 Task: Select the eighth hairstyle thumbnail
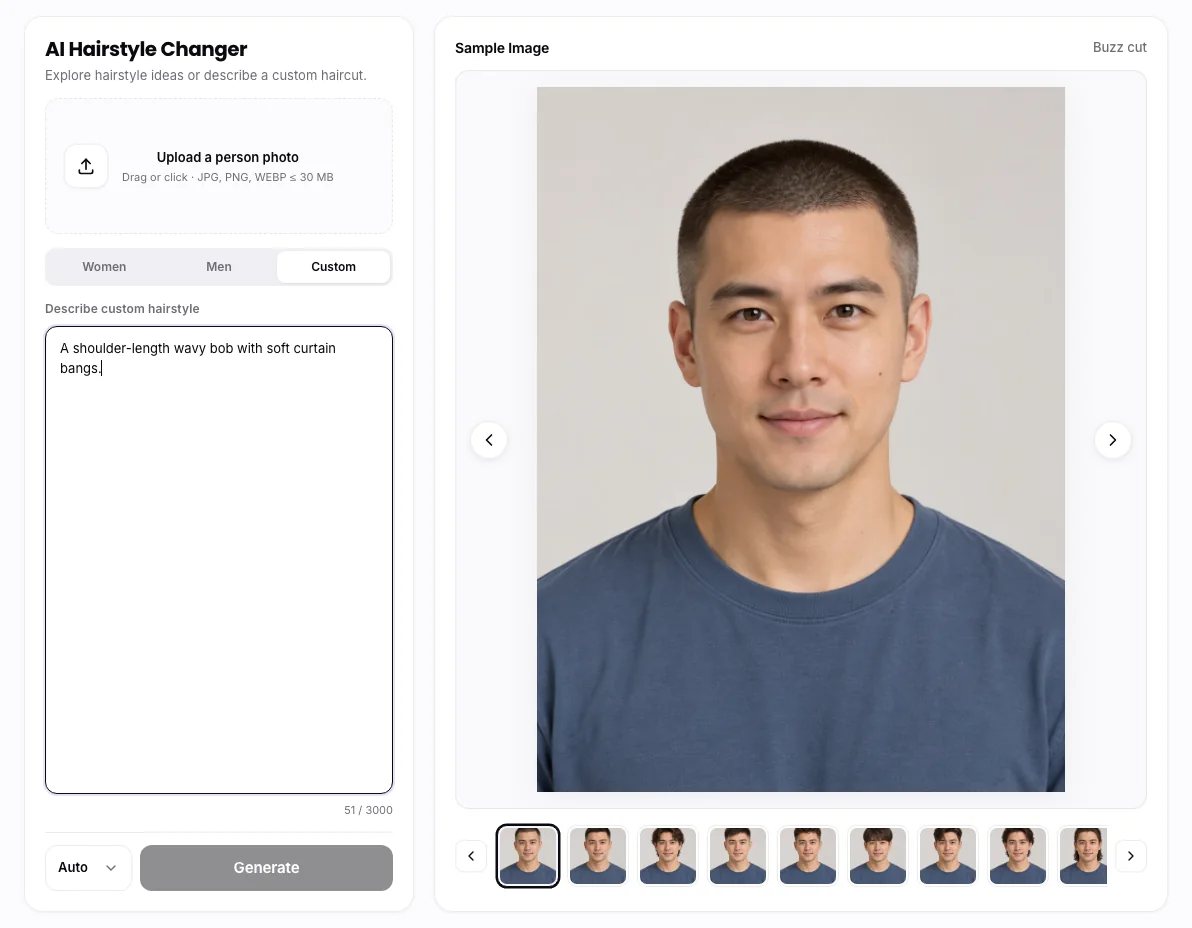click(1017, 856)
